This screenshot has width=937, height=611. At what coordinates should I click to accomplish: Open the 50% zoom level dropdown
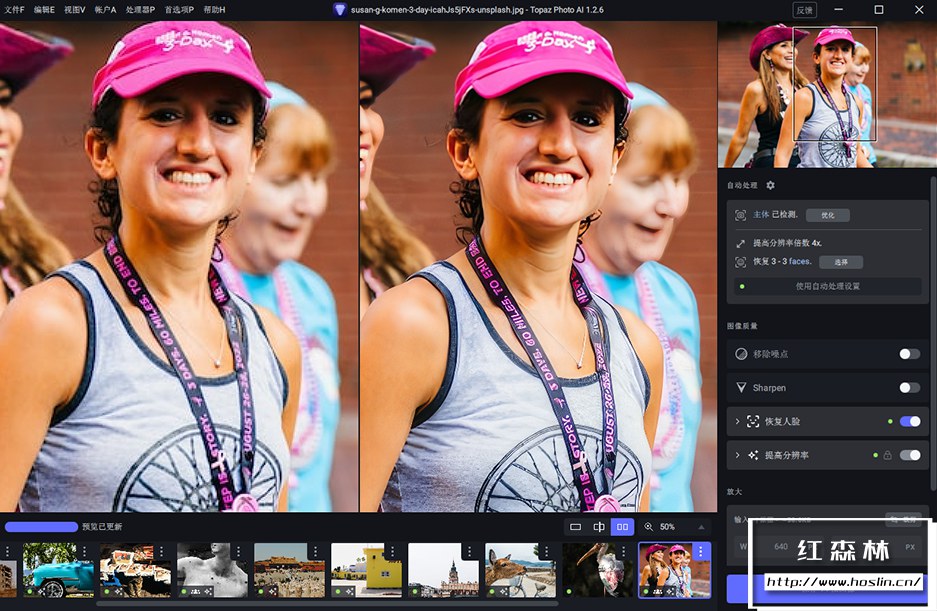coord(701,527)
